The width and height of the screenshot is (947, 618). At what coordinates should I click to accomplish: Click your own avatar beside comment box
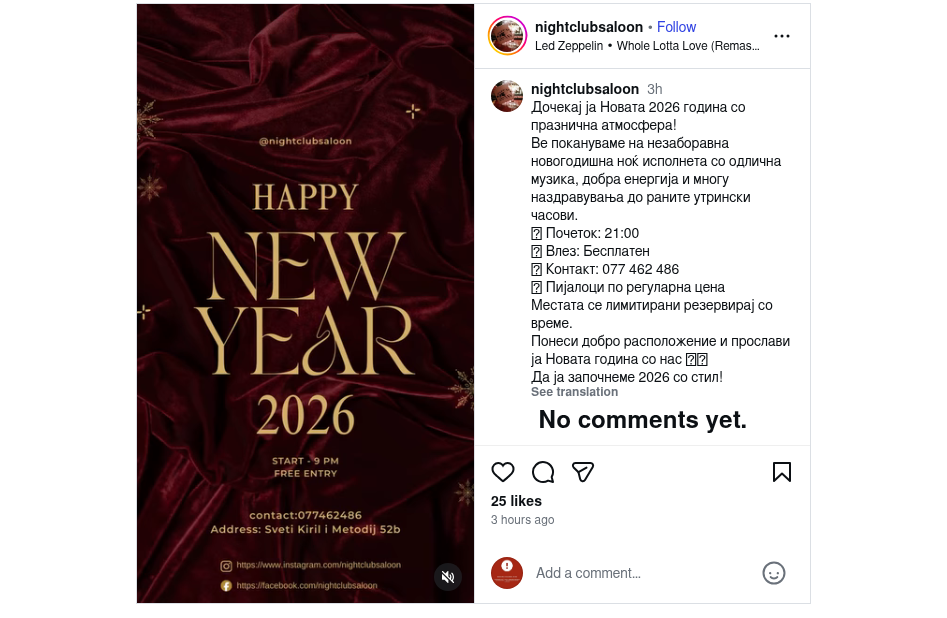point(507,573)
